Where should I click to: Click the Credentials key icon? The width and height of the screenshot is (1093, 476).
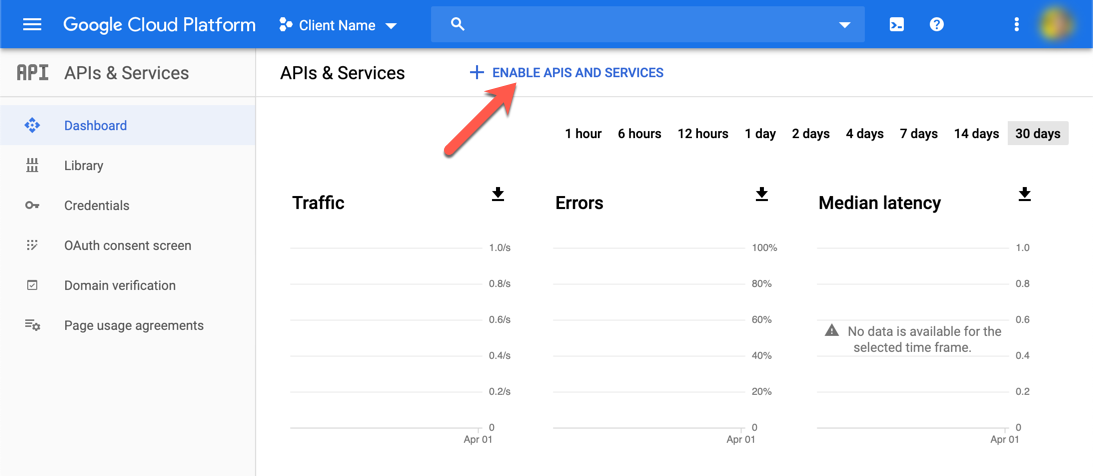point(32,206)
